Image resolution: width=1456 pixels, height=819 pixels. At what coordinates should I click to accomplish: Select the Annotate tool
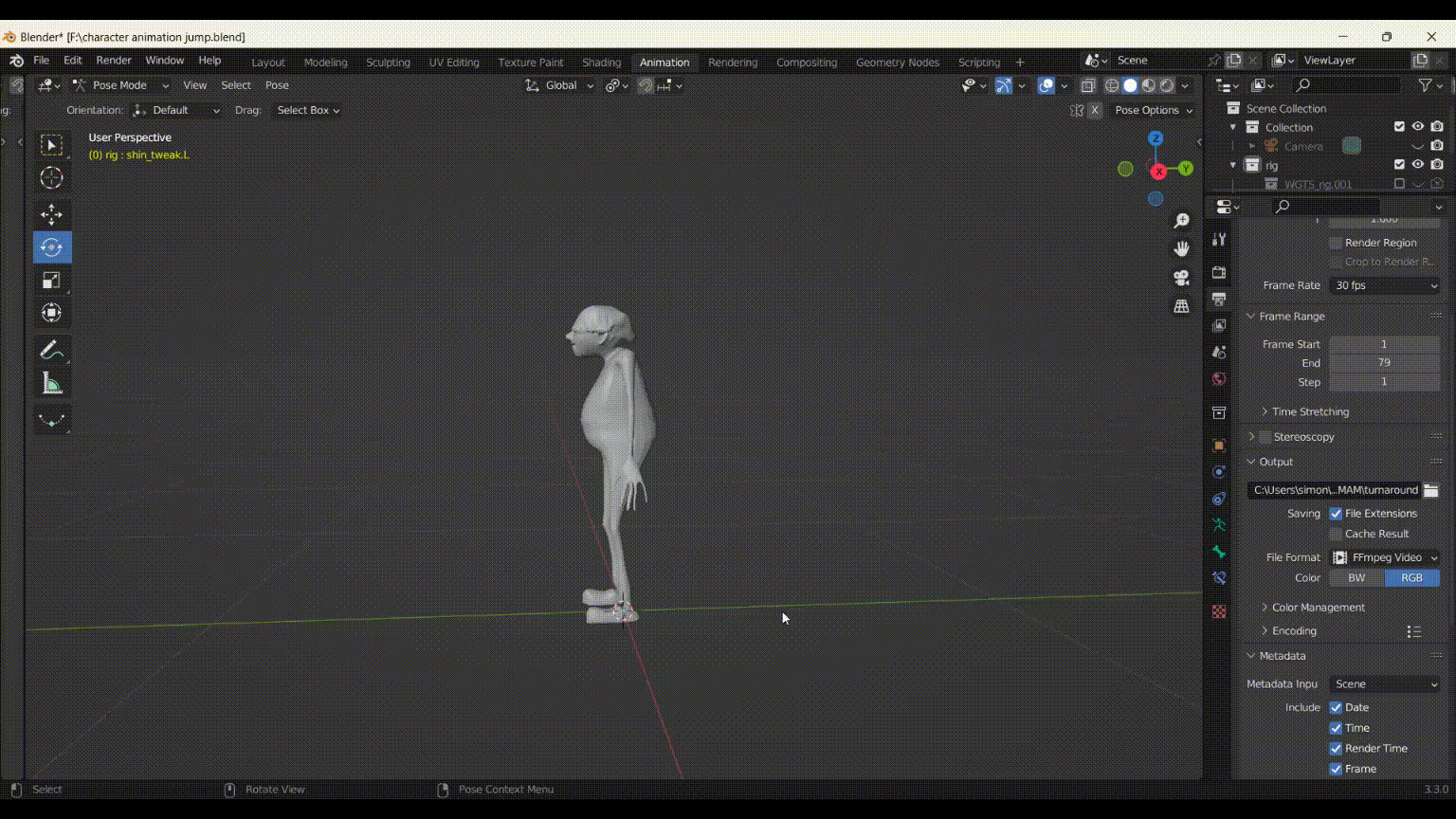click(x=52, y=351)
